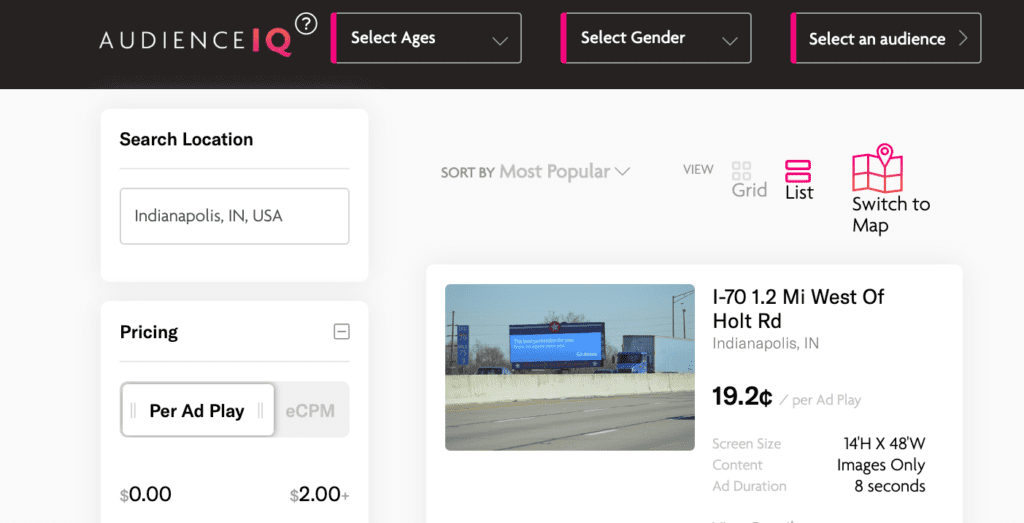Collapse the Pricing section minus icon
The image size is (1024, 523).
pos(341,332)
